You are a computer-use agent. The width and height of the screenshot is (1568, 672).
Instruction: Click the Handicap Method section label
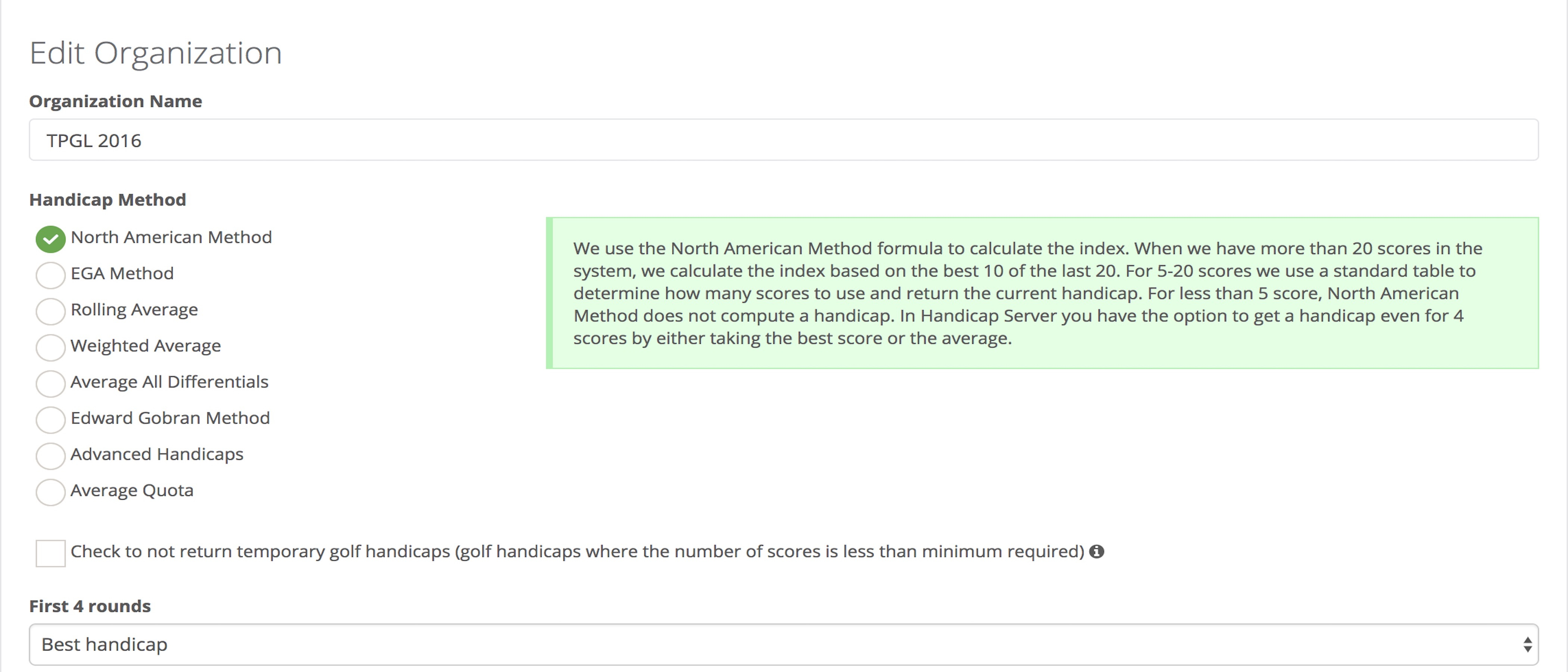pyautogui.click(x=108, y=200)
